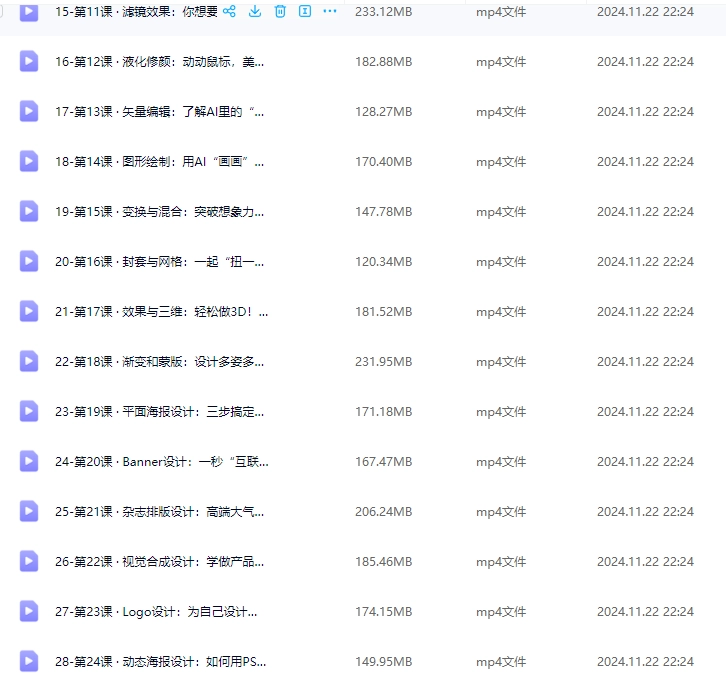Screen dimensions: 726x673
Task: Click the video icon of file 17-第13课
Action: pyautogui.click(x=29, y=111)
